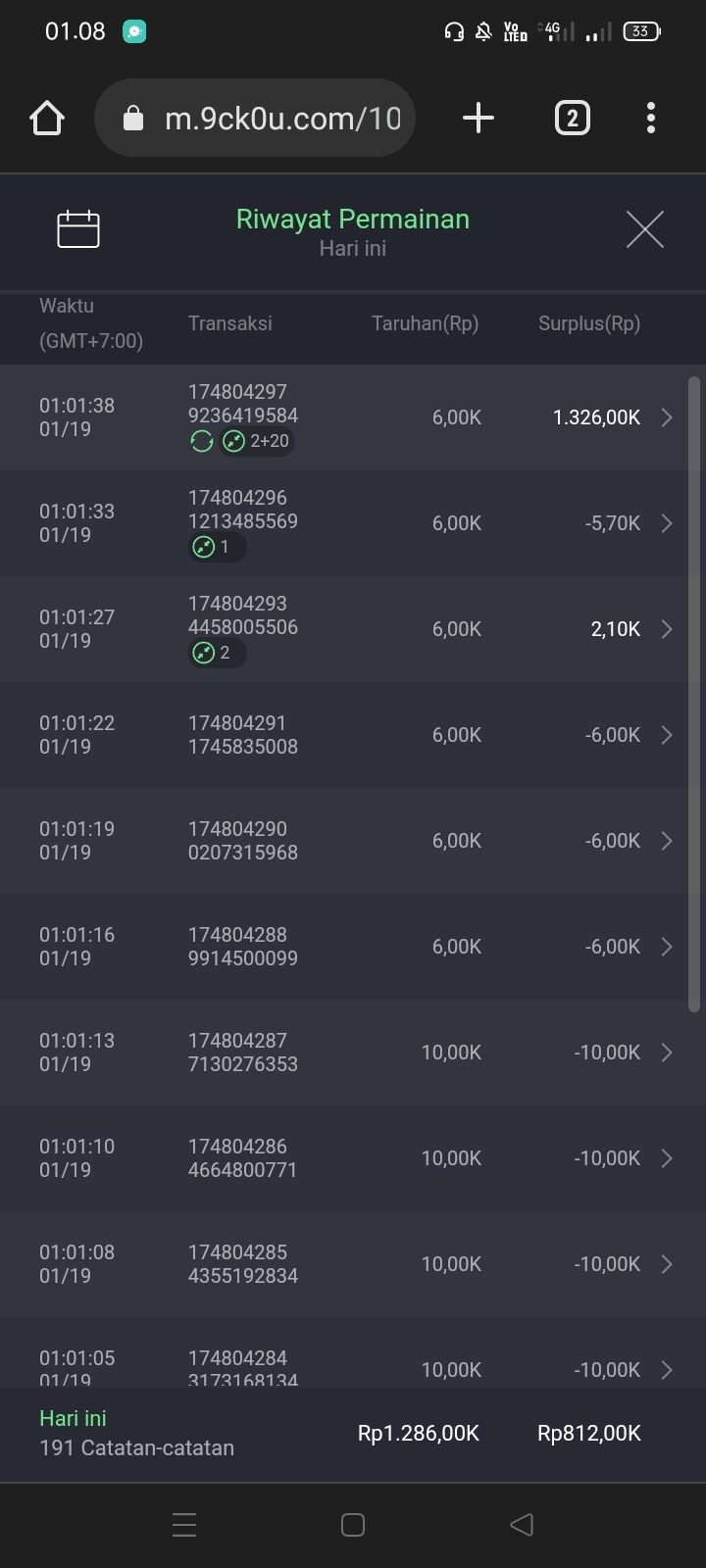The width and height of the screenshot is (706, 1568).
Task: Tap the free spin badge labeled 2
Action: click(x=216, y=653)
